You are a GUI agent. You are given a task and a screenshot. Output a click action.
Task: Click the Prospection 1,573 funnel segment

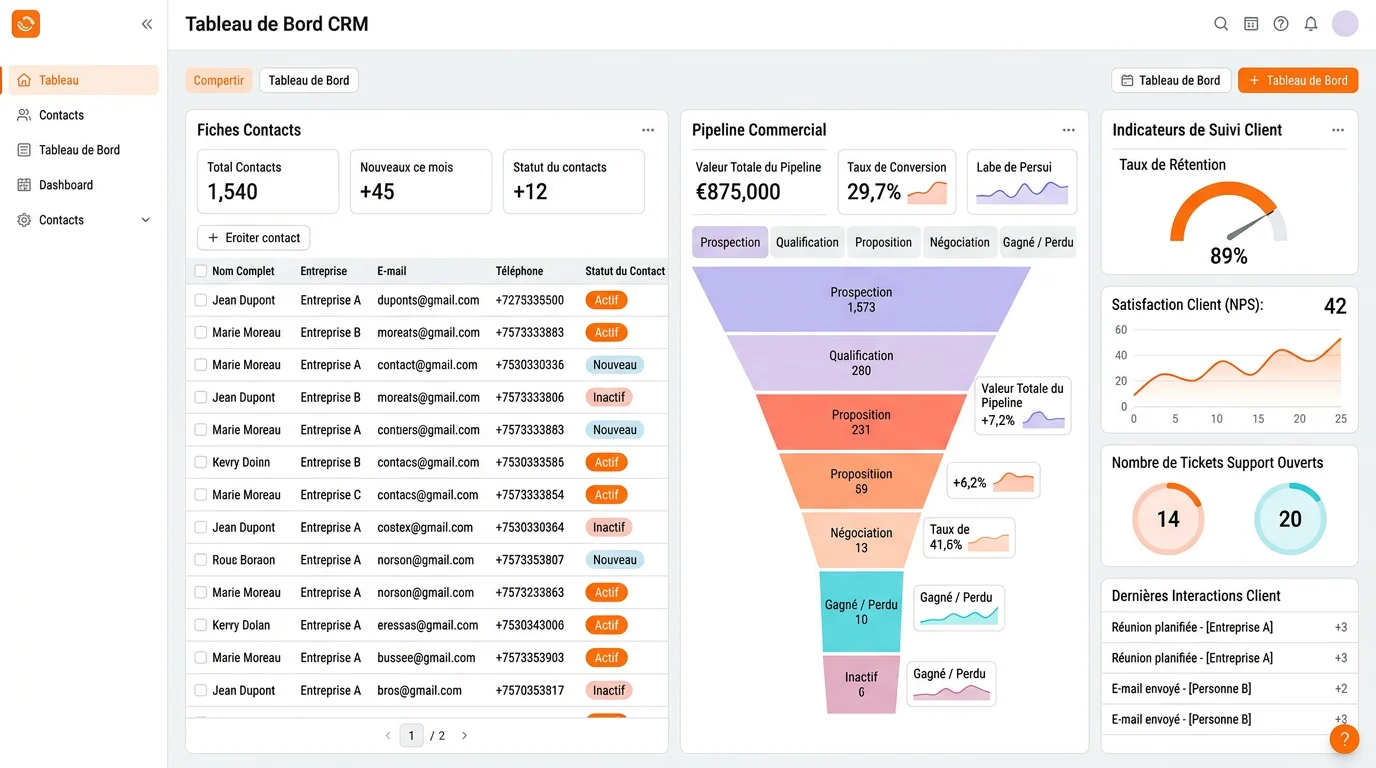click(x=861, y=299)
